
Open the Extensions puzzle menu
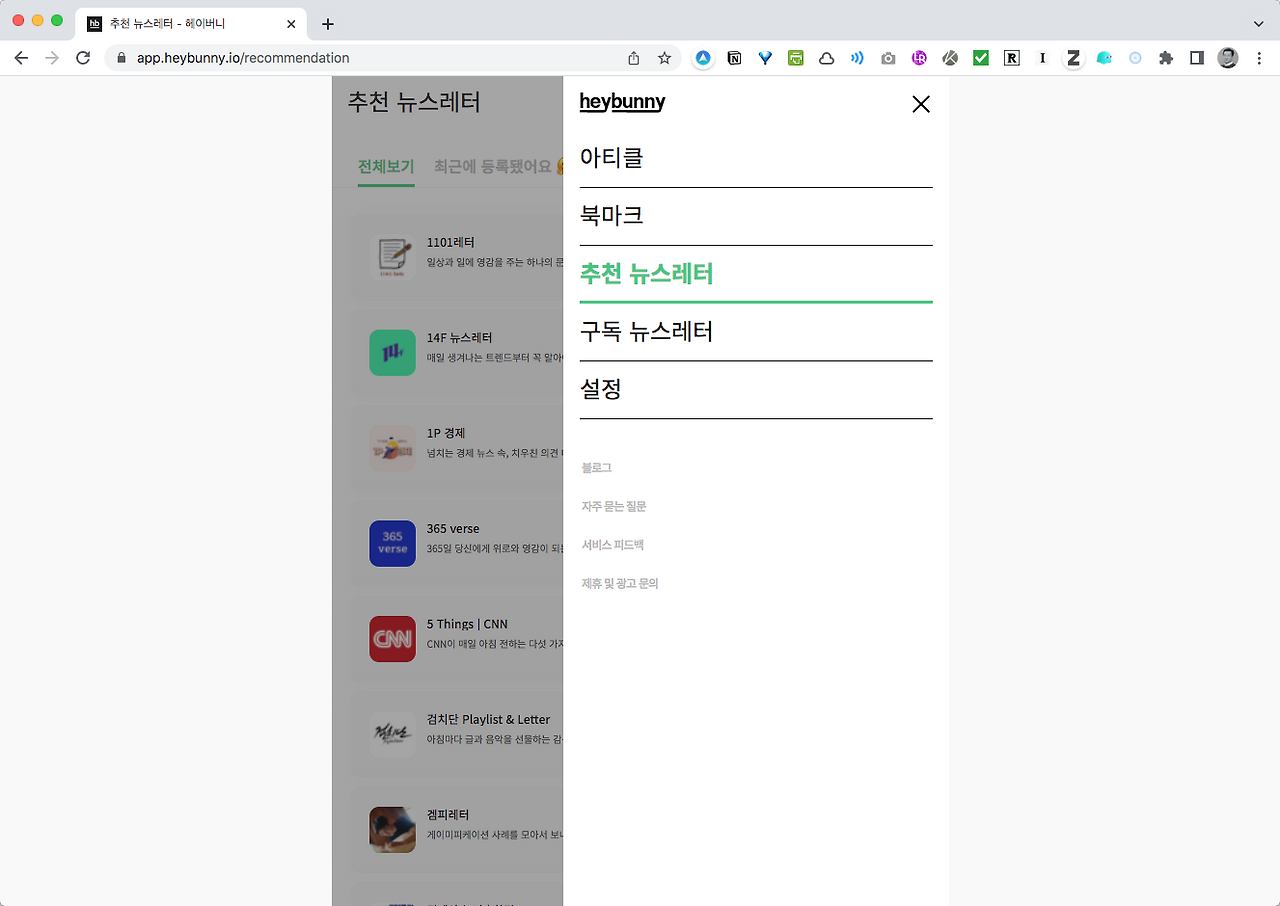pos(1166,58)
